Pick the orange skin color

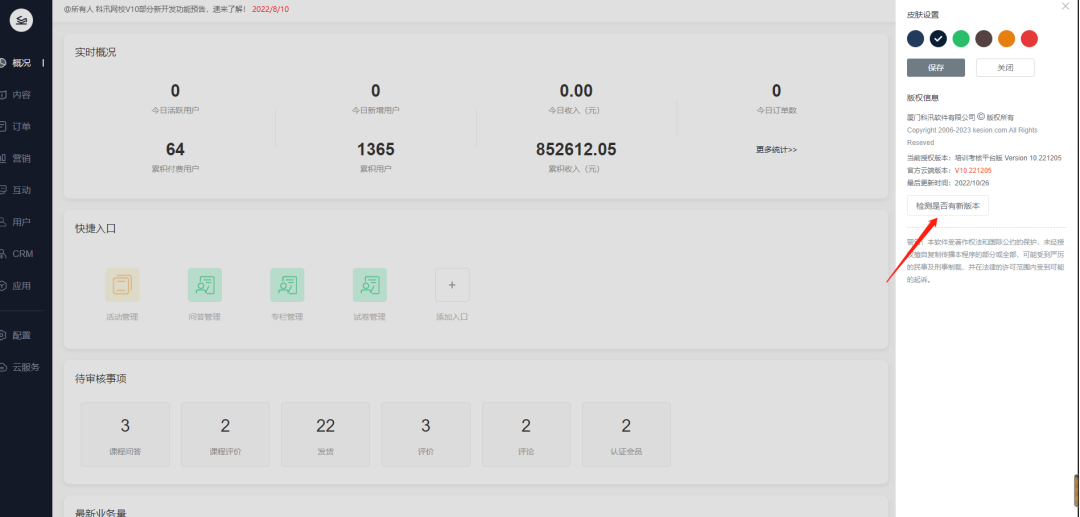click(1006, 39)
